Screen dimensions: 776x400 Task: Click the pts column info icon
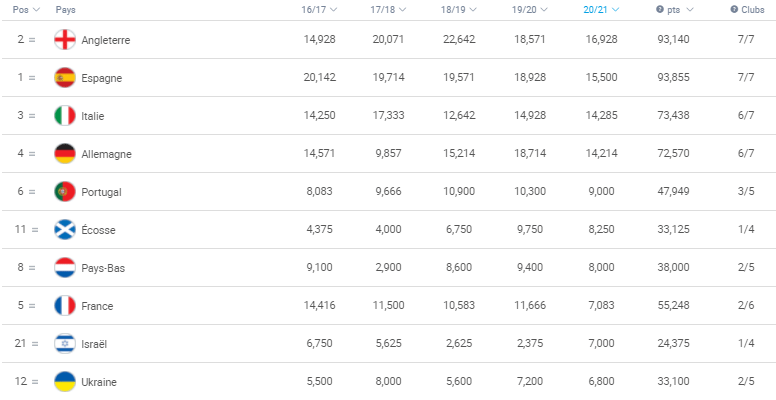[x=660, y=9]
